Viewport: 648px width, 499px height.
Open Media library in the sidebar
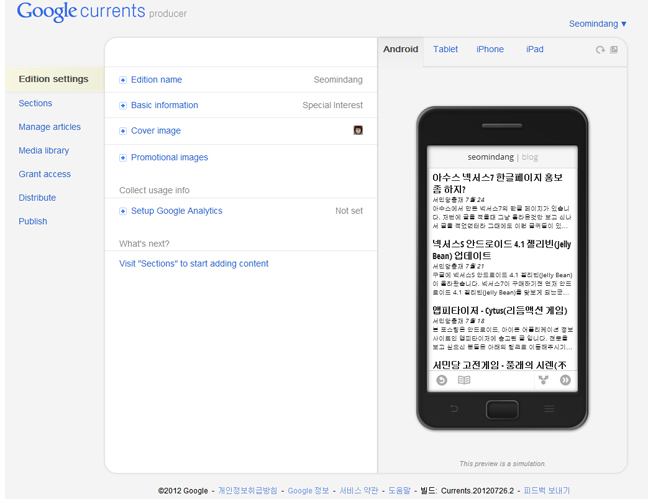coord(43,150)
